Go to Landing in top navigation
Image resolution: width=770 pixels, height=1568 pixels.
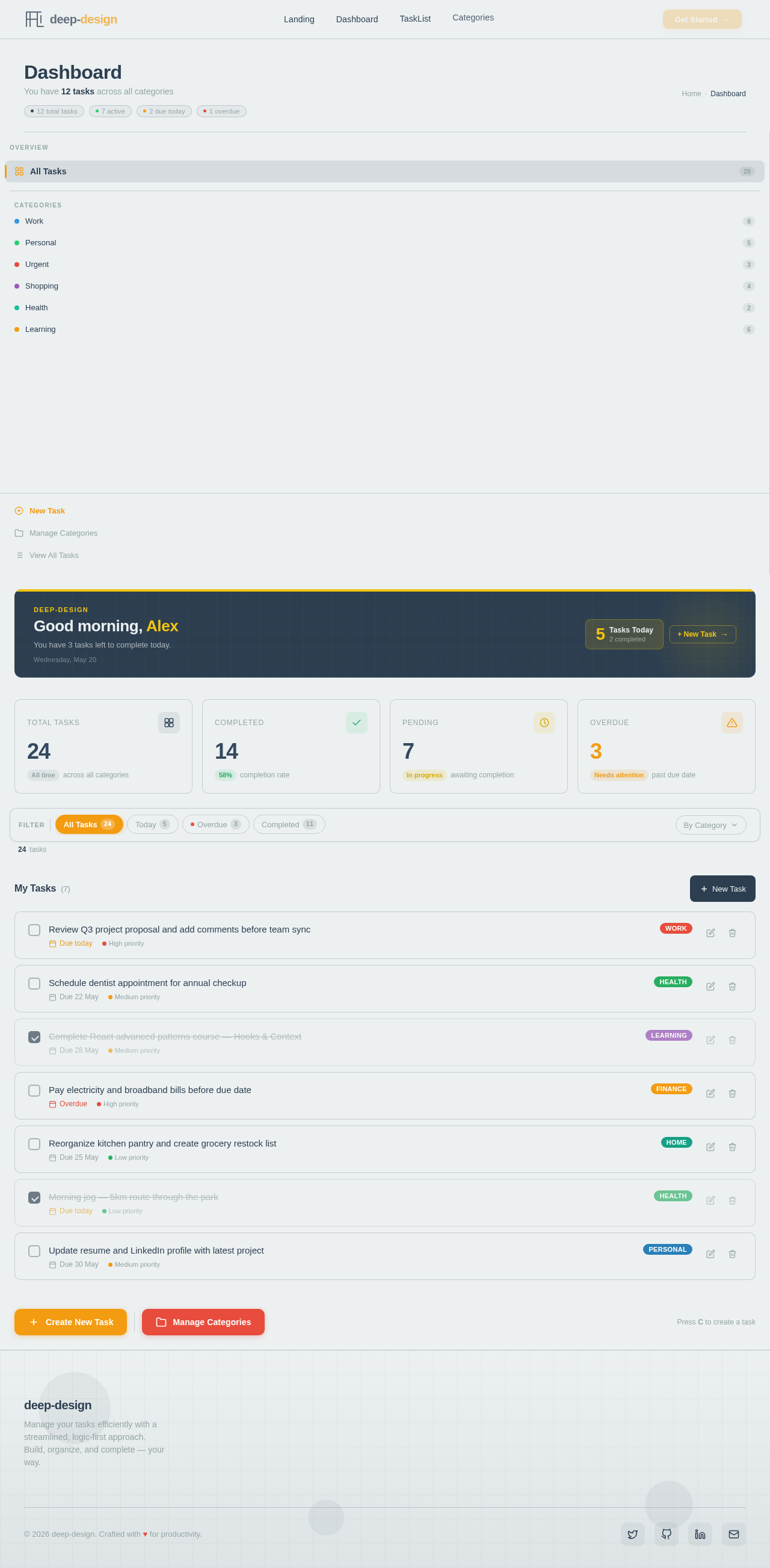click(x=299, y=19)
